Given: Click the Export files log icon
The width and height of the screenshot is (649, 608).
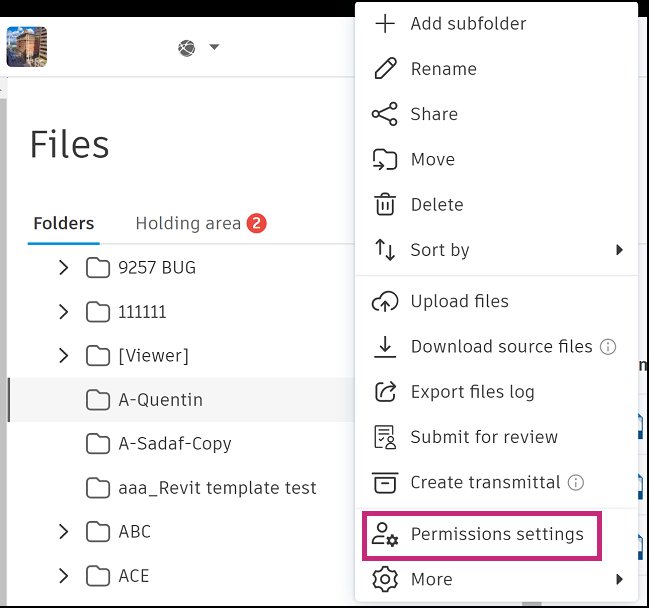Looking at the screenshot, I should click(x=384, y=392).
